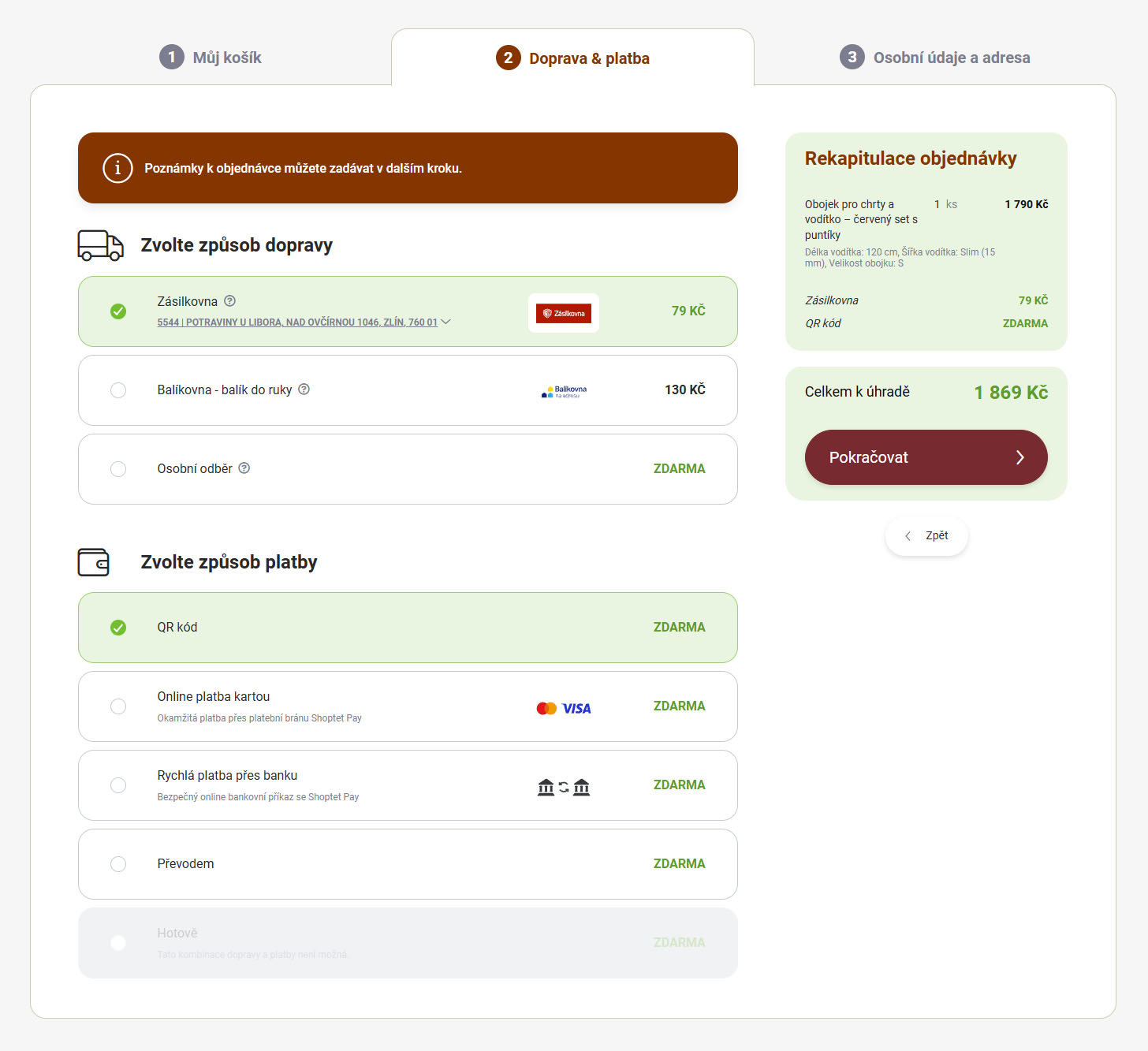Click the info icon in the notes banner
Image resolution: width=1148 pixels, height=1051 pixels.
[117, 168]
